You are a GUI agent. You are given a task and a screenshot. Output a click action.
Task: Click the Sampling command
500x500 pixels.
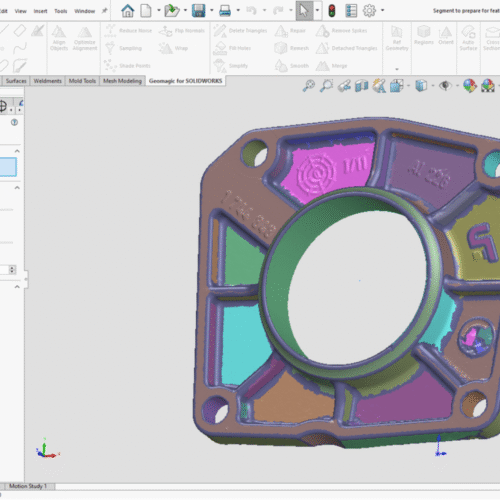[123, 48]
